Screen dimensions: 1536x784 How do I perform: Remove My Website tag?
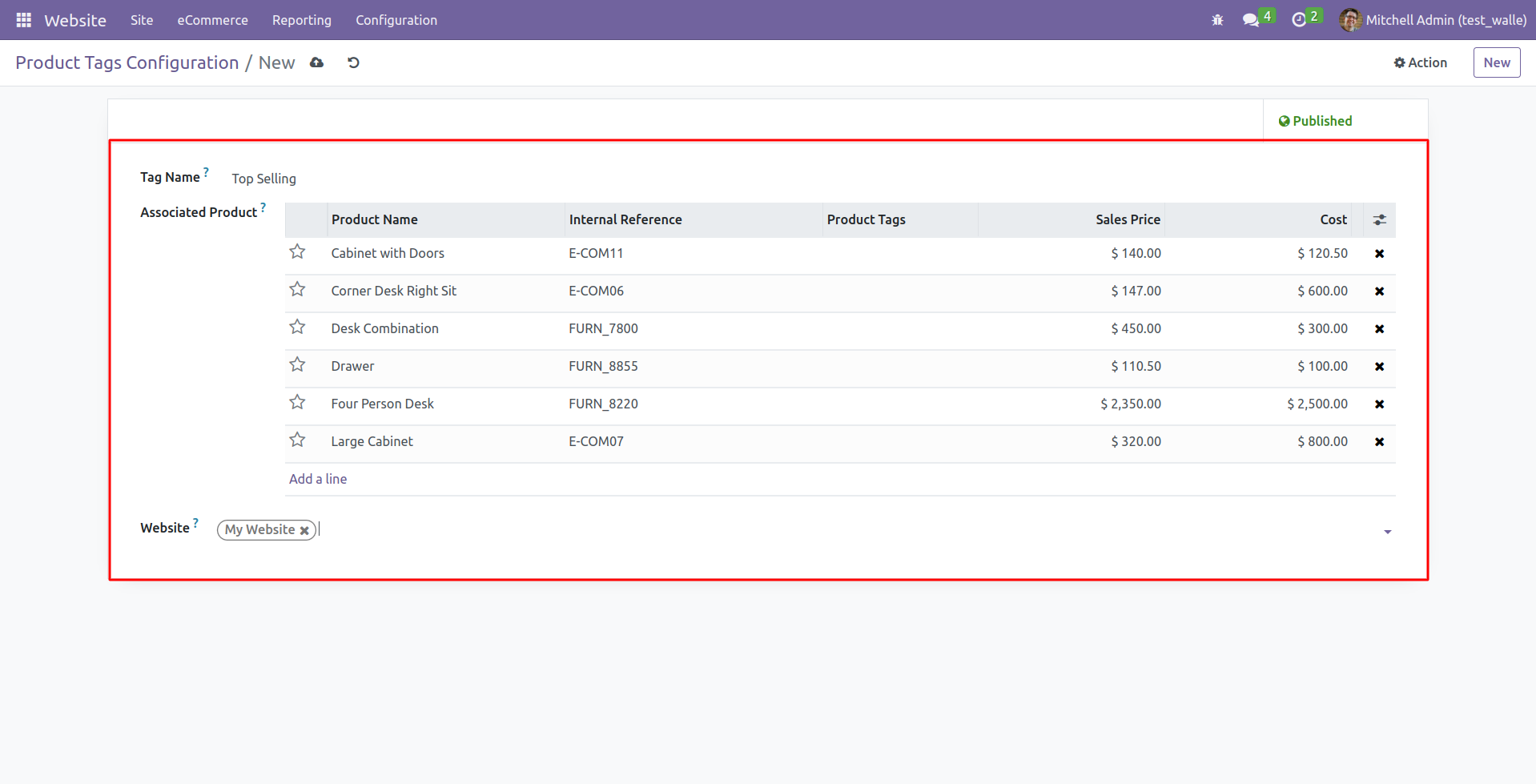pos(304,530)
